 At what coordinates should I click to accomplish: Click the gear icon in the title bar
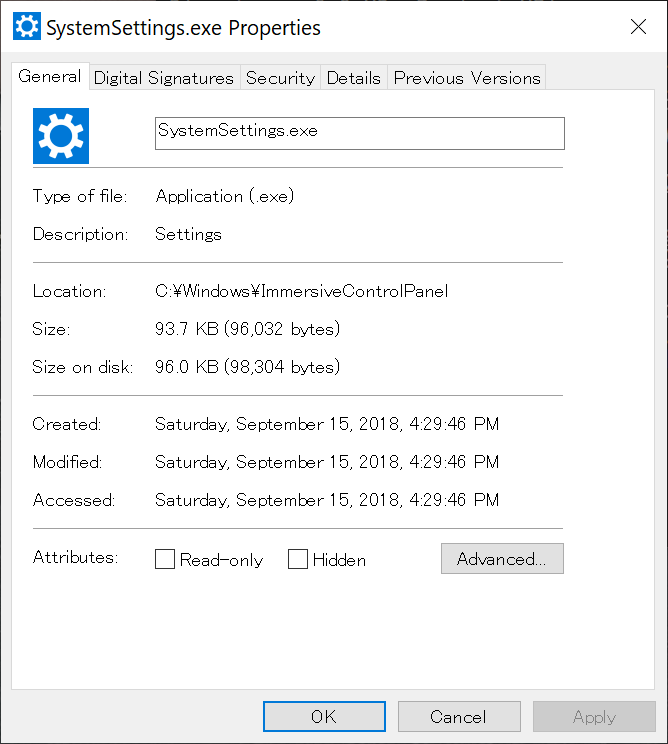[27, 27]
